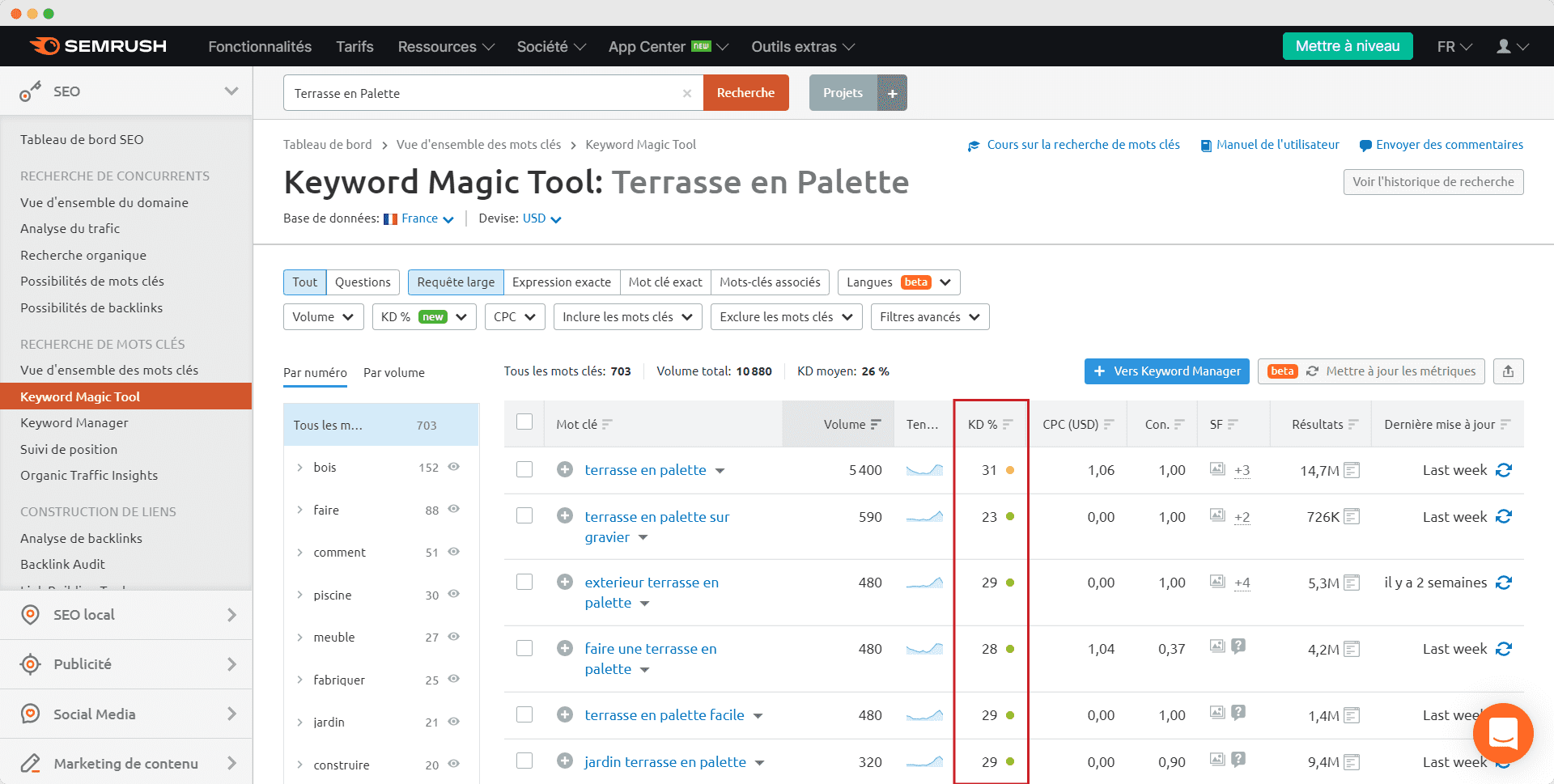Switch grouping to Par volume
Screen dimensions: 1554x784
click(394, 372)
